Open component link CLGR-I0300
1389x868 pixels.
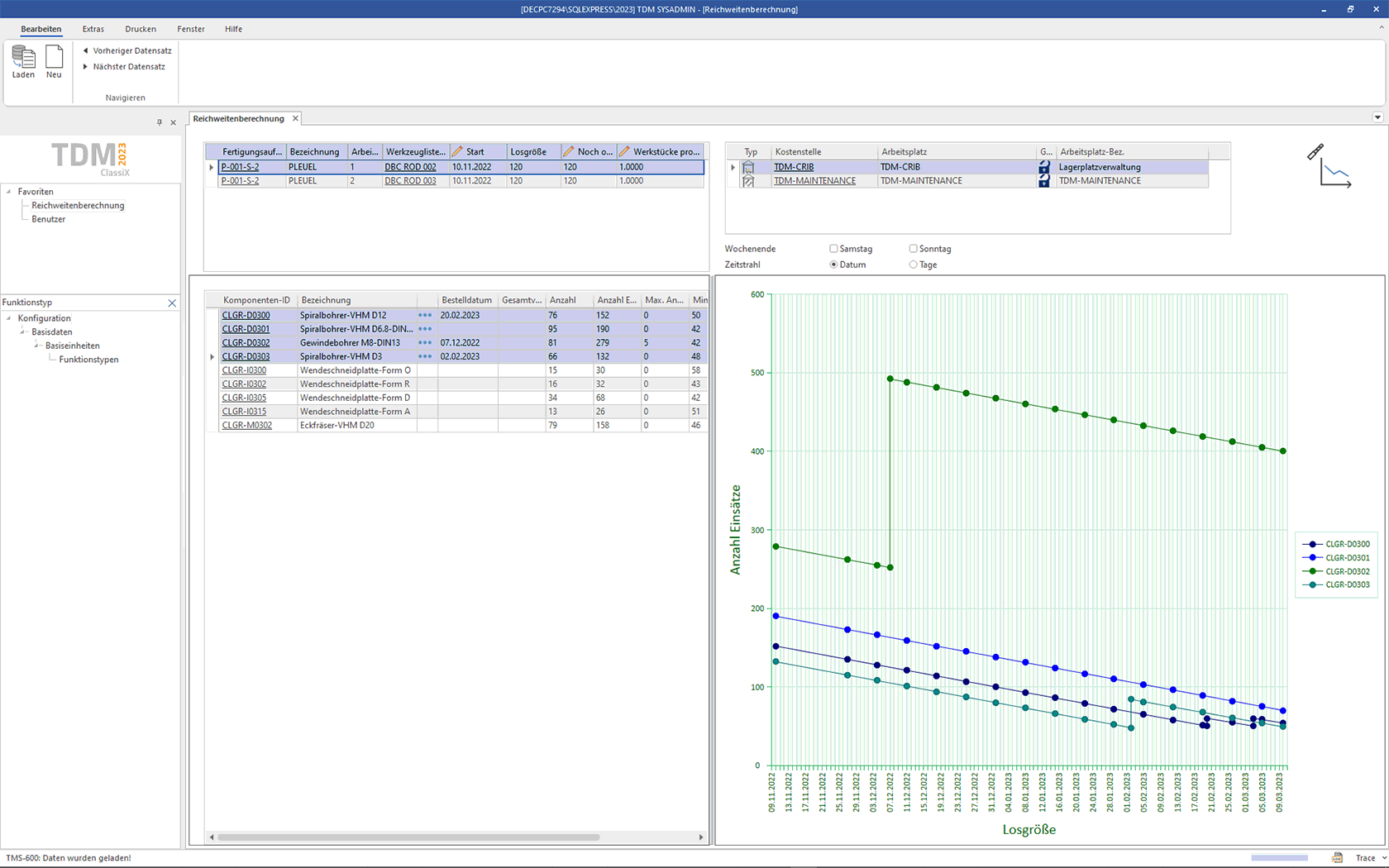(x=244, y=370)
